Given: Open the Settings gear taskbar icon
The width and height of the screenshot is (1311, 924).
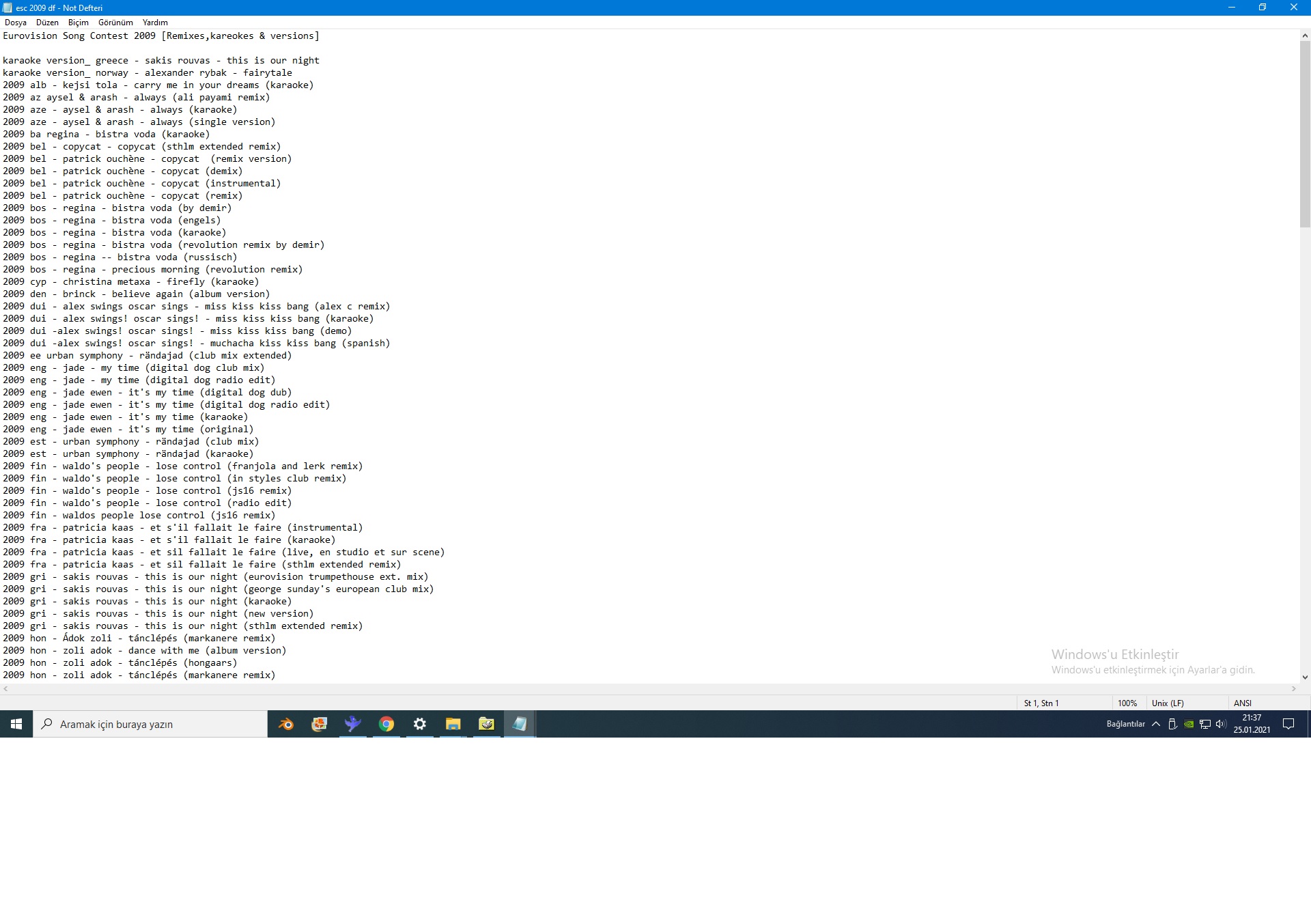Looking at the screenshot, I should pyautogui.click(x=420, y=724).
